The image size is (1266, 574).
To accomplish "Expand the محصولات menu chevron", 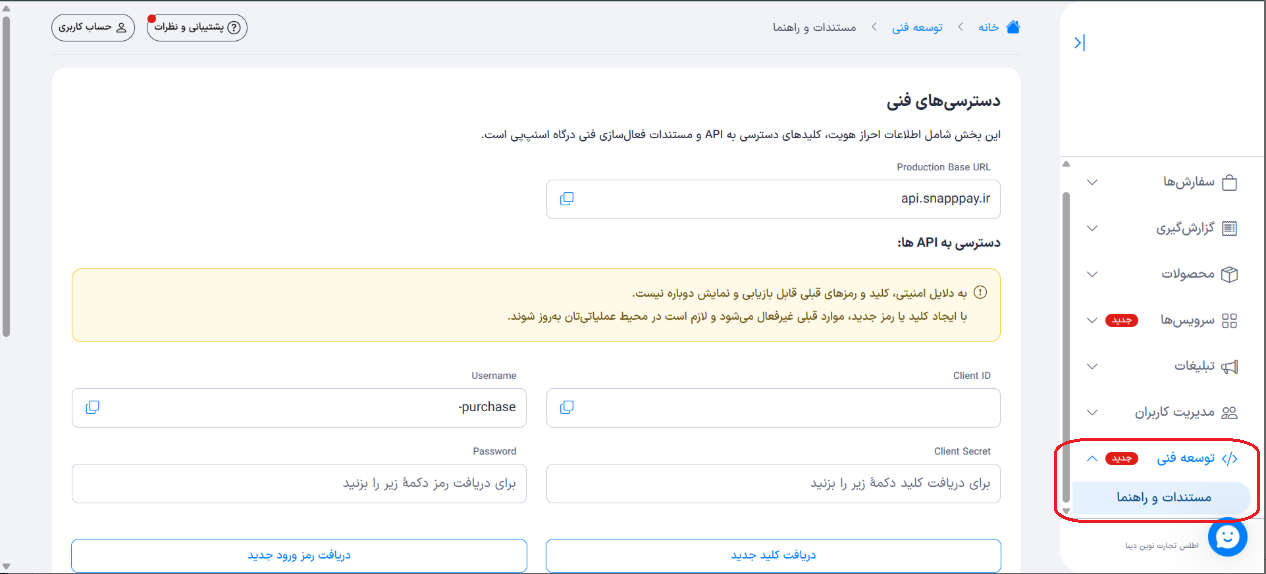I will (x=1092, y=274).
